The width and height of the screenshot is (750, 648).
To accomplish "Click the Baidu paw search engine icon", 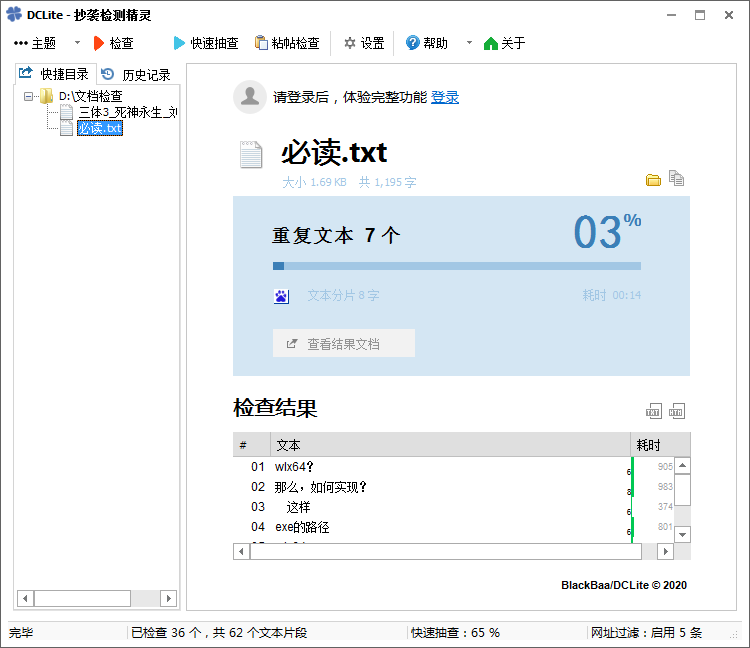I will point(281,297).
